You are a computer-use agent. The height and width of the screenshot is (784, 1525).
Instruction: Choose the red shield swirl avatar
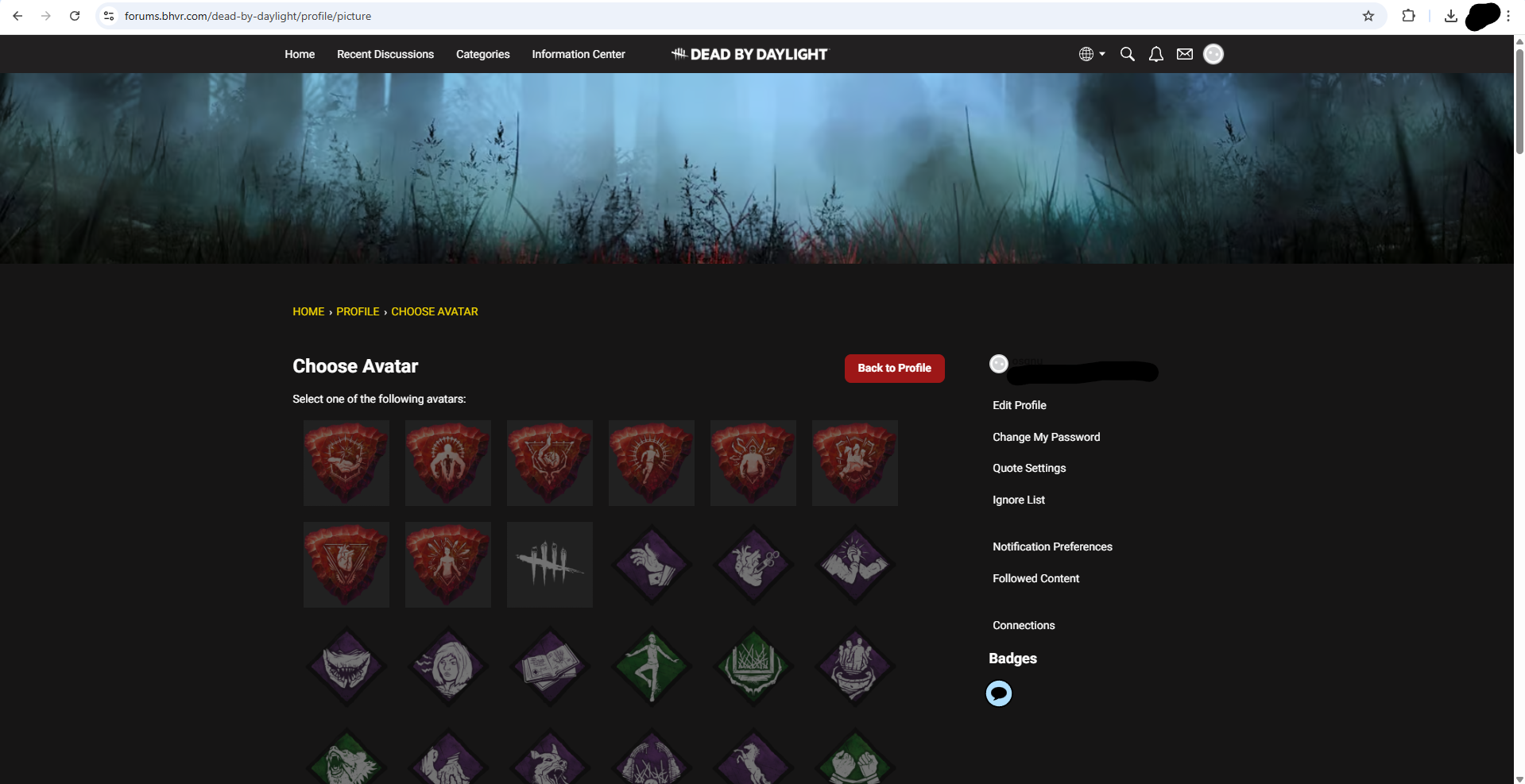click(x=550, y=463)
